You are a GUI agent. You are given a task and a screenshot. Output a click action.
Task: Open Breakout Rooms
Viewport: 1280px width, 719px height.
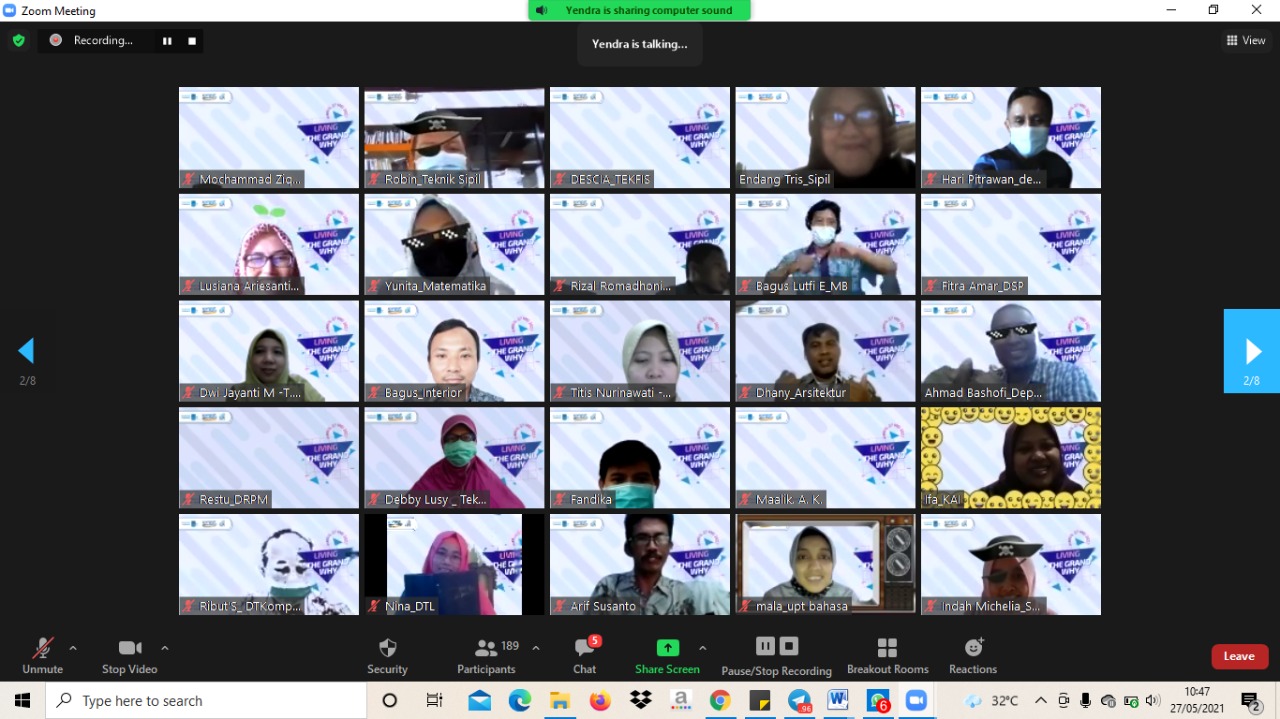pos(887,655)
